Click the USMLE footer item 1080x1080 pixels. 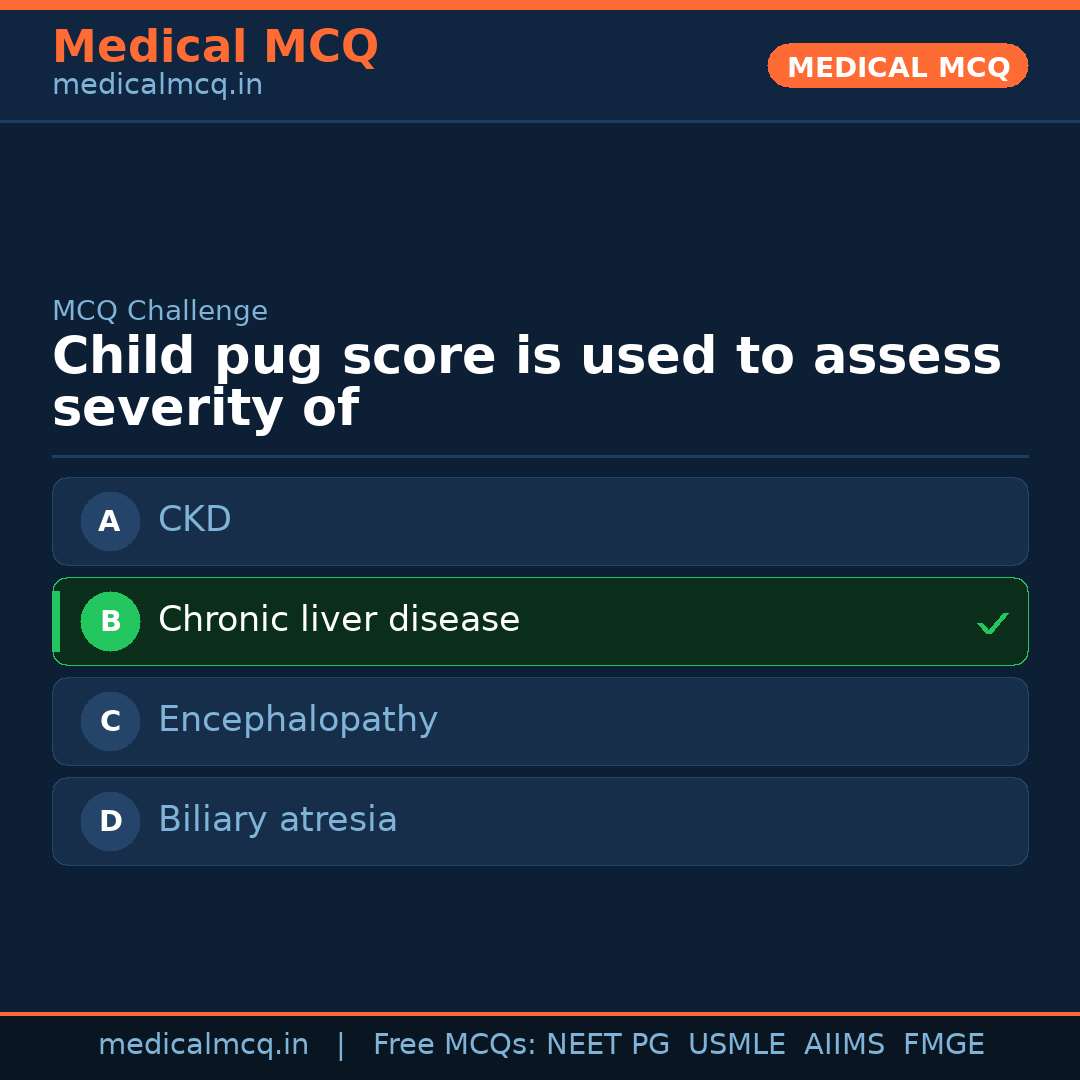[x=737, y=1043]
